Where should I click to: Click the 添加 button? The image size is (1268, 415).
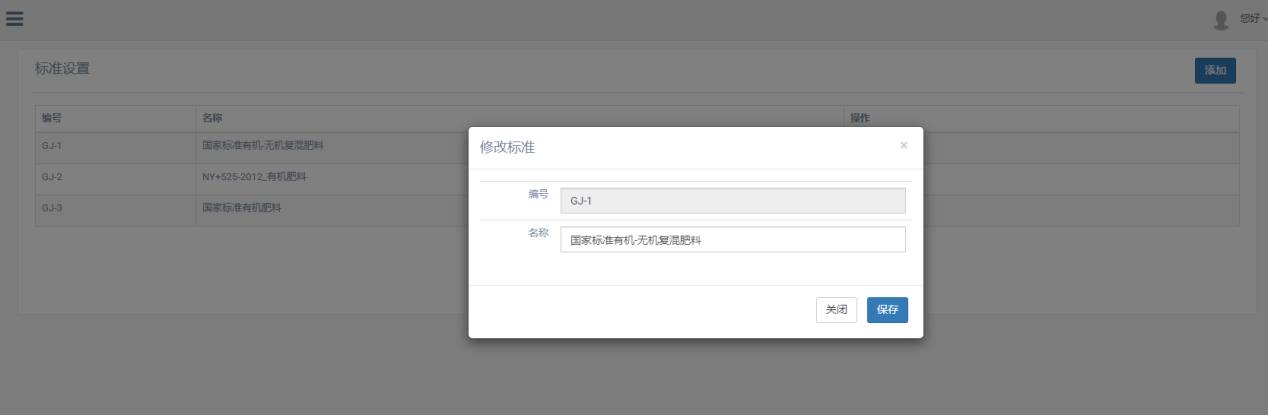(x=1215, y=71)
